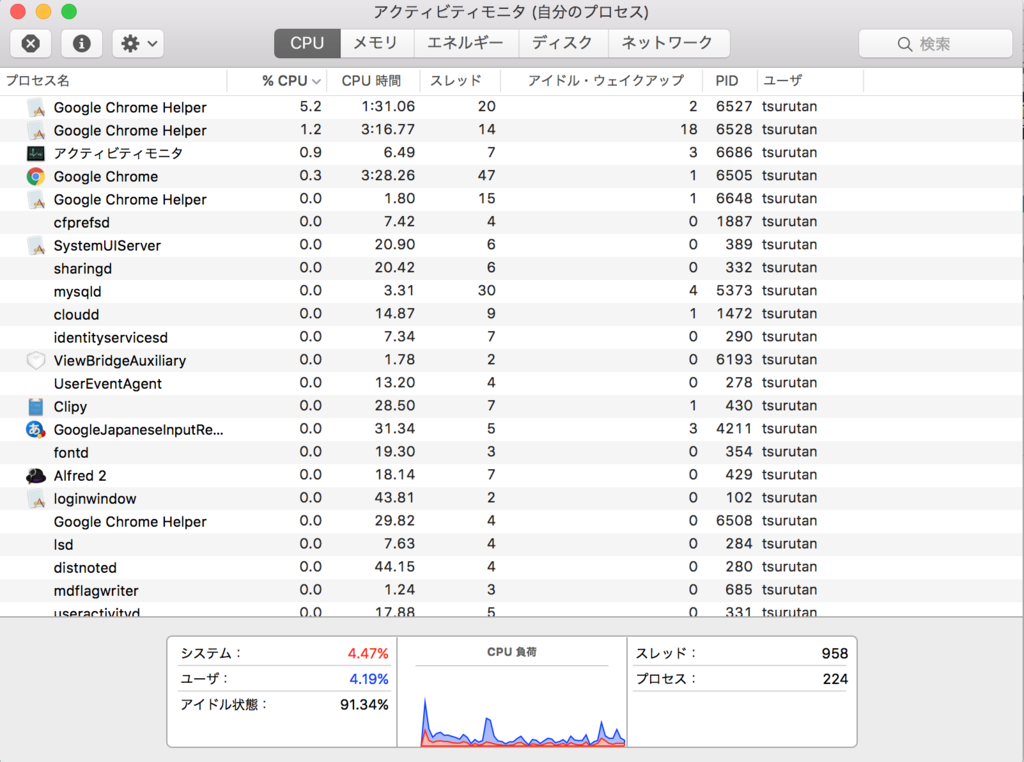Click the ViewBridgeAuxiliary shield icon
1024x762 pixels.
point(35,360)
